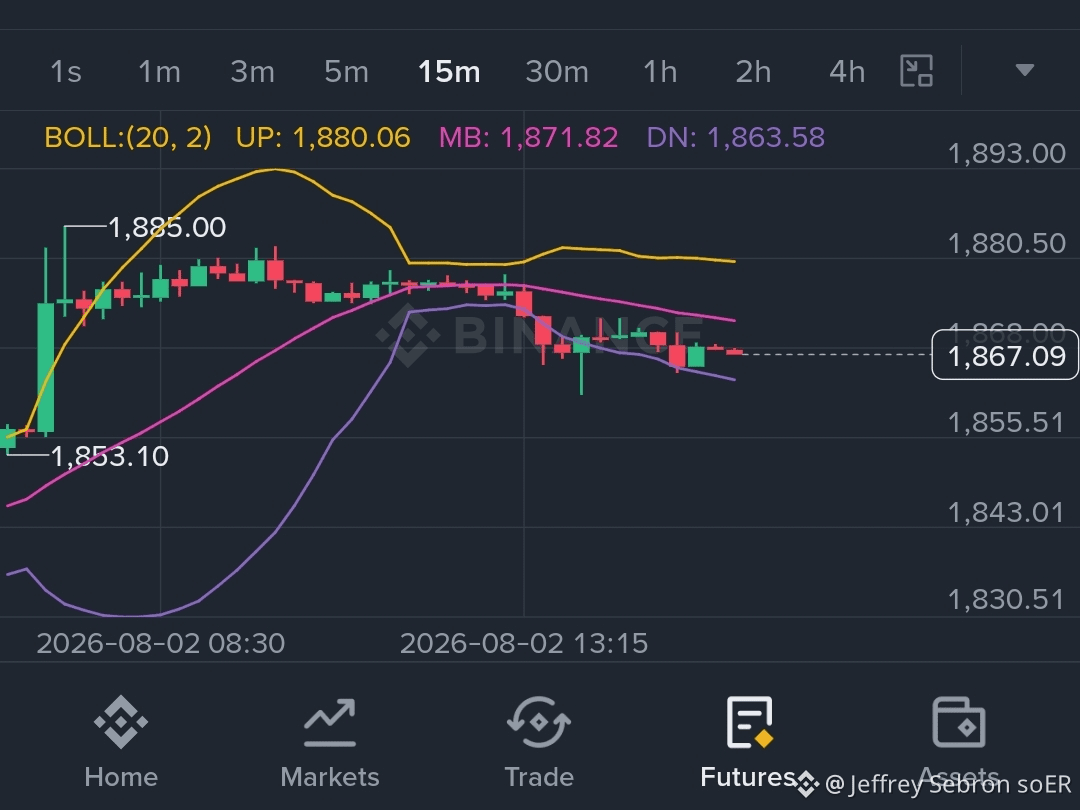Tap the 1,885.00 high price marker
The height and width of the screenshot is (810, 1080).
click(167, 227)
